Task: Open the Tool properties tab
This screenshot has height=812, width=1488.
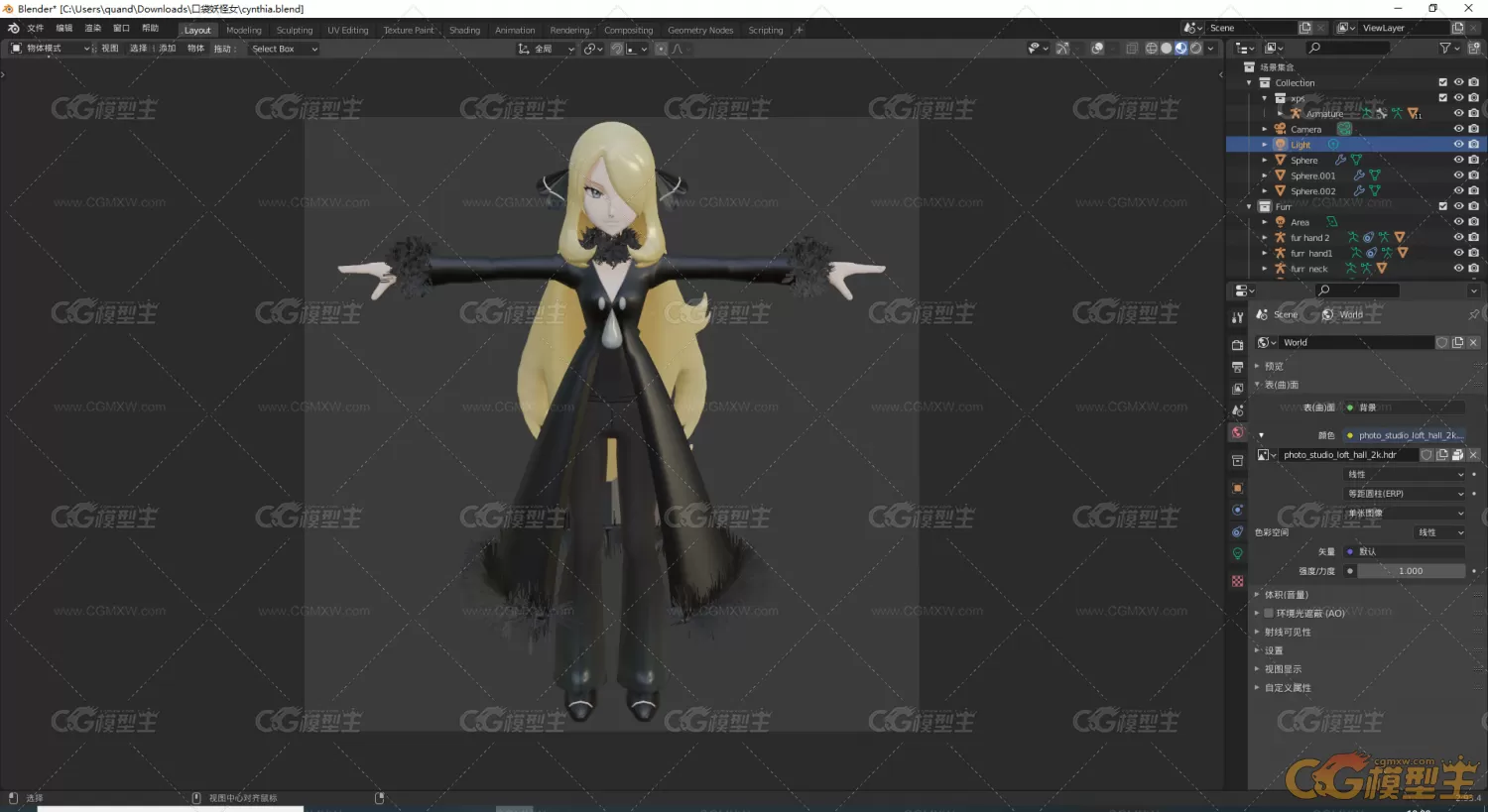Action: click(x=1237, y=317)
